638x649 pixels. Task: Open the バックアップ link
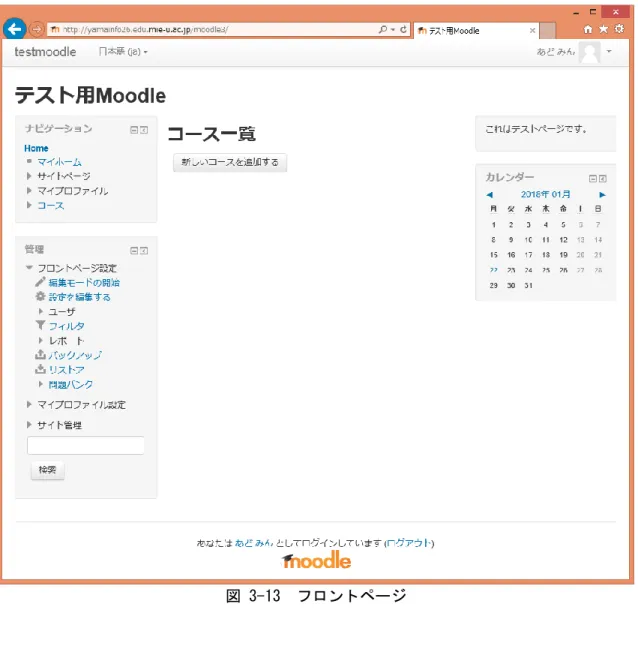coord(75,355)
